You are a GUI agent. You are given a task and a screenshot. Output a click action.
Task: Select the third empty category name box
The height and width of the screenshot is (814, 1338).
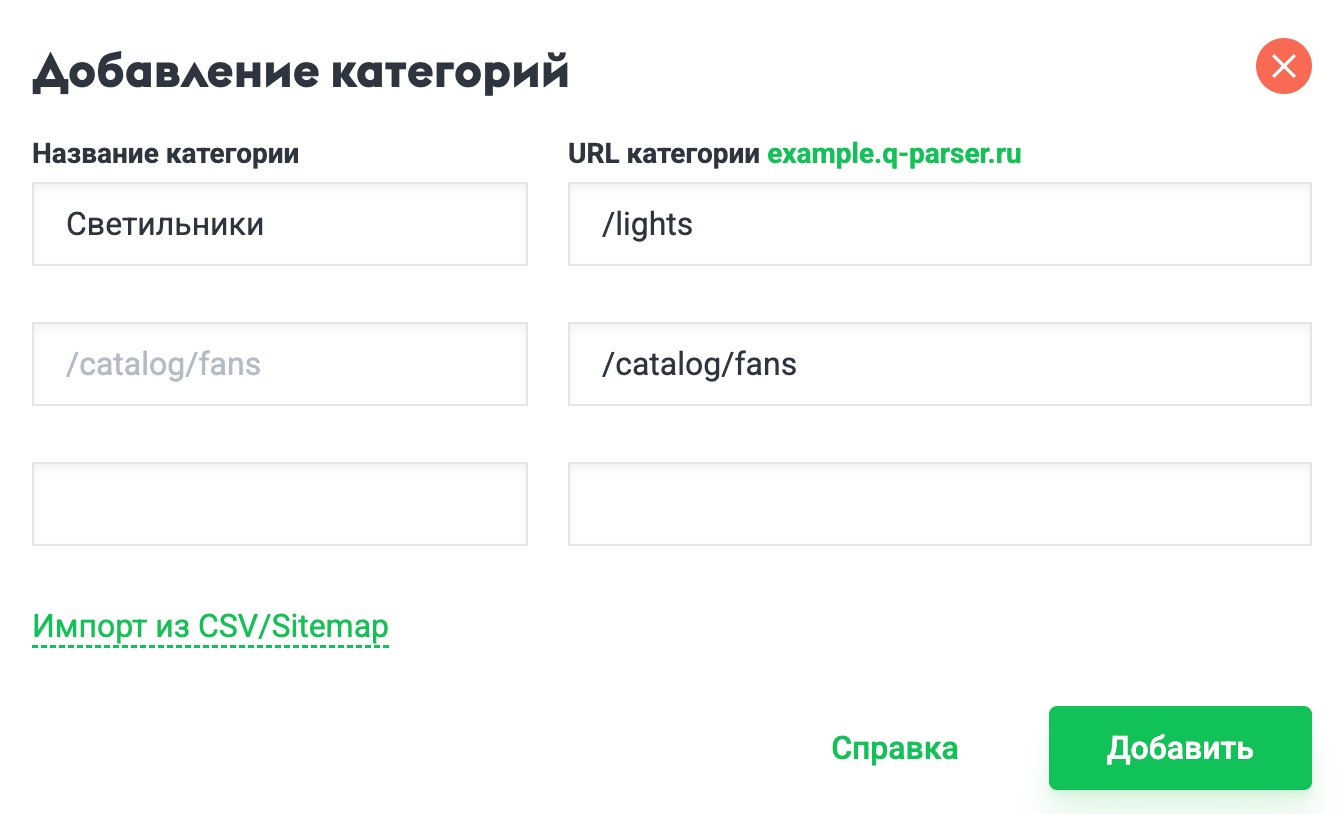(x=280, y=503)
